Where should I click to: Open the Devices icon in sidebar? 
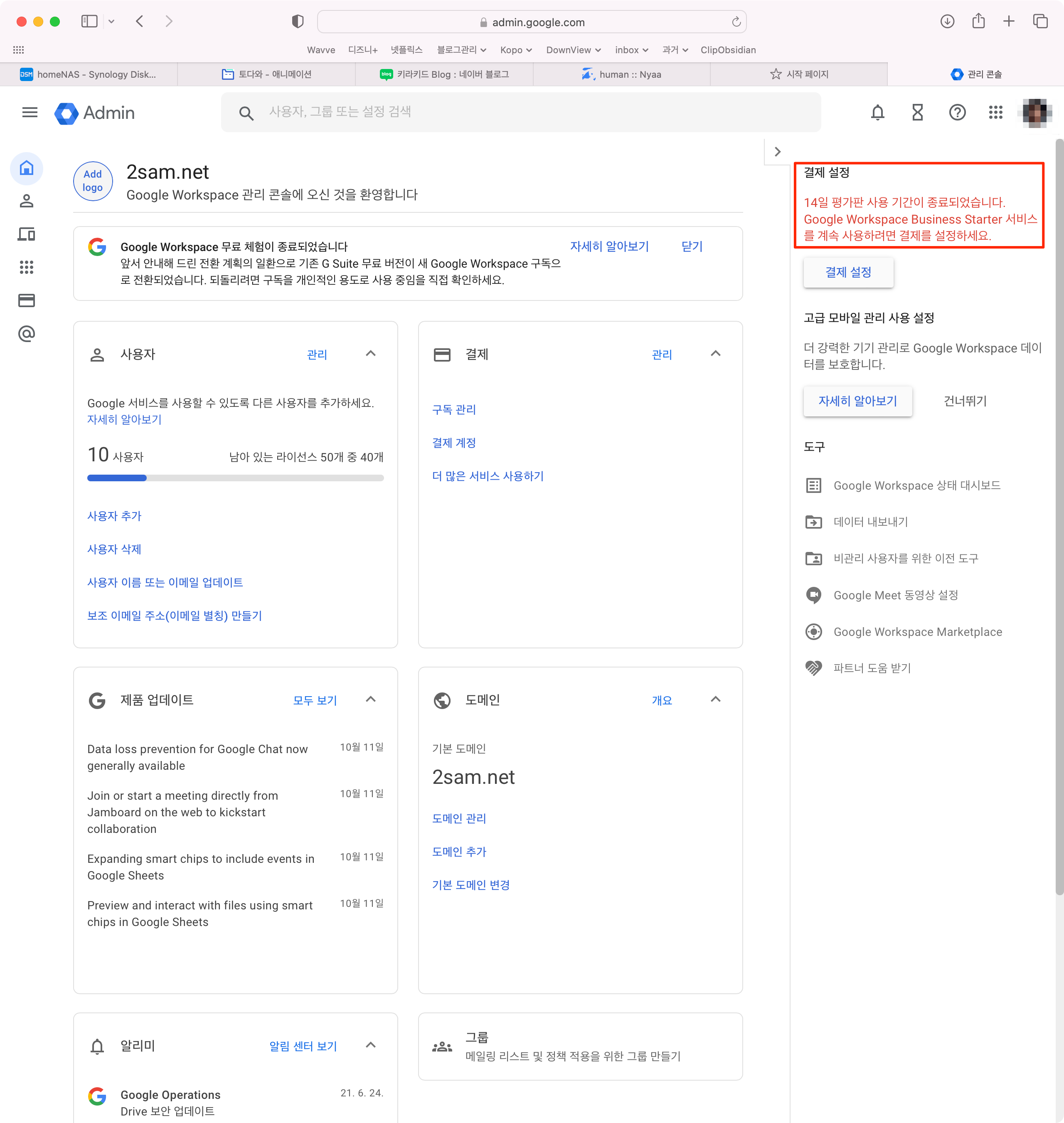(x=27, y=234)
